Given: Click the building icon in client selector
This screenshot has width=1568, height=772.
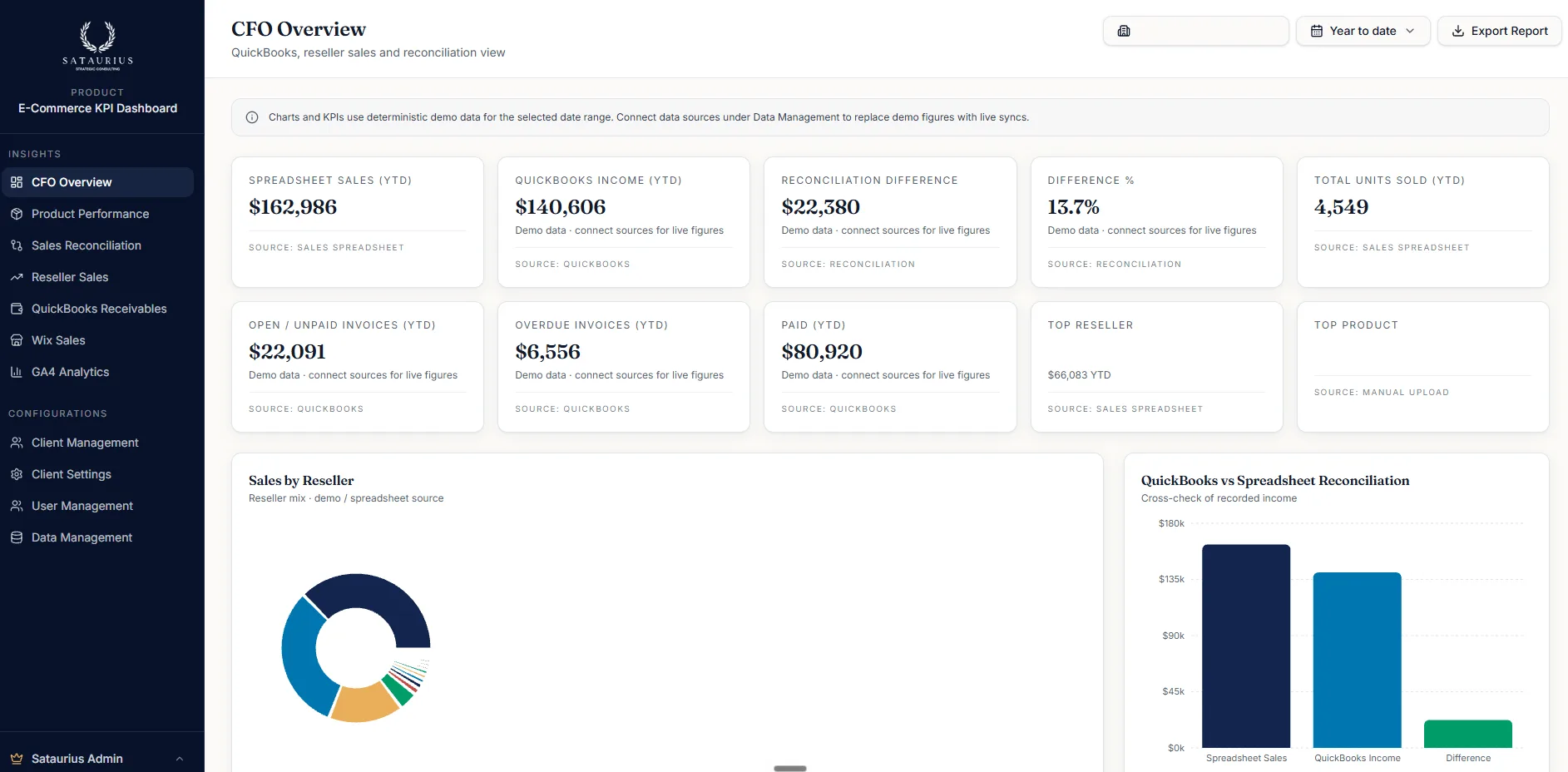Looking at the screenshot, I should point(1124,31).
